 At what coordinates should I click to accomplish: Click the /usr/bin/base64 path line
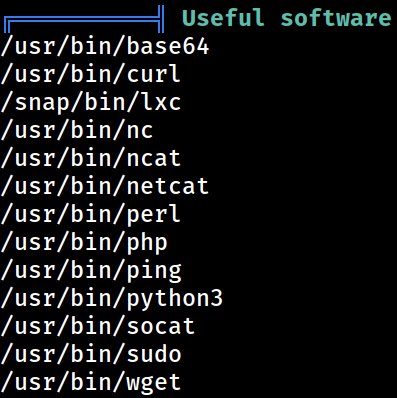click(105, 46)
